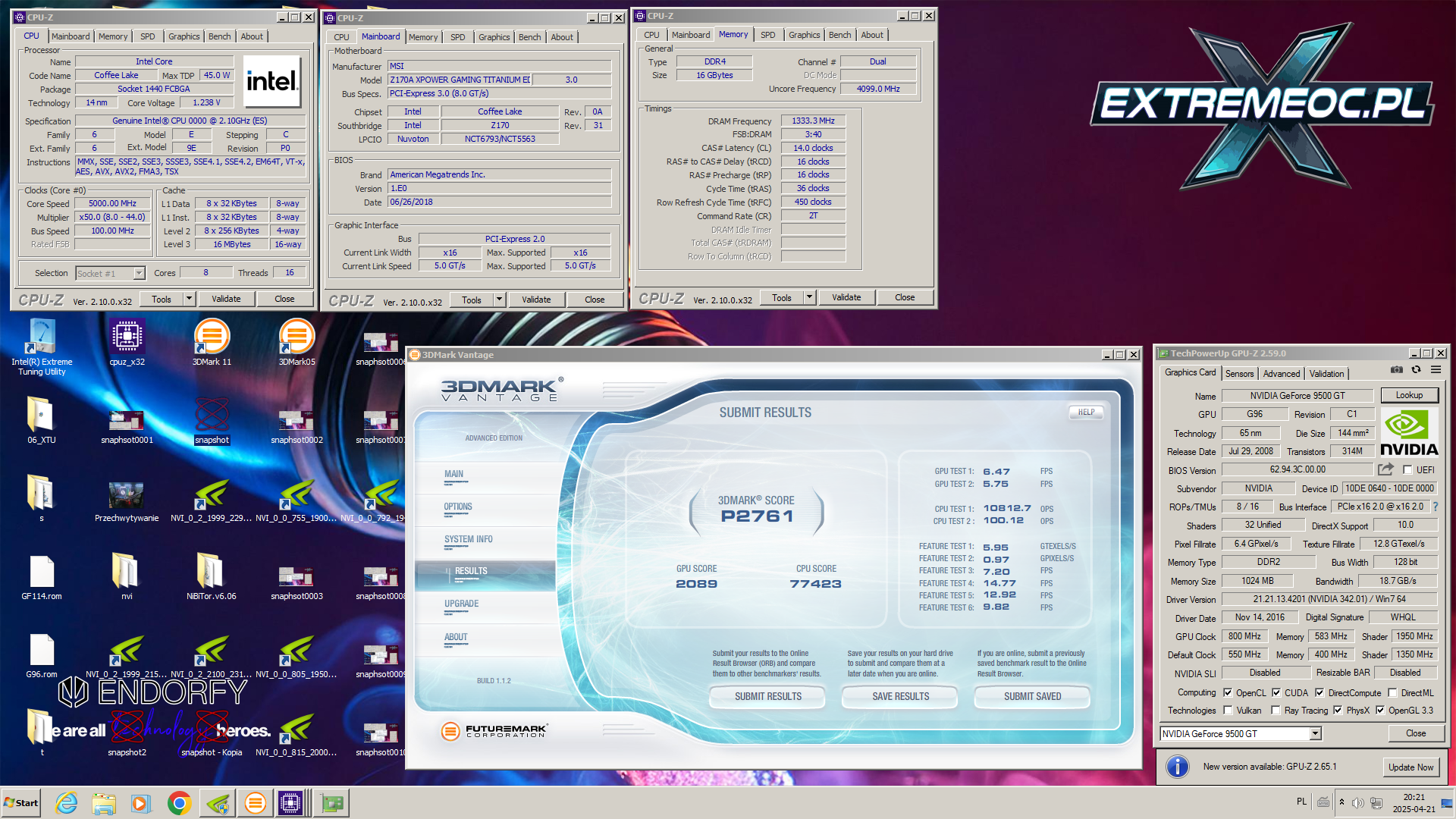Expand Tools dropdown arrow in Mainboard CPU-Z window

click(499, 300)
